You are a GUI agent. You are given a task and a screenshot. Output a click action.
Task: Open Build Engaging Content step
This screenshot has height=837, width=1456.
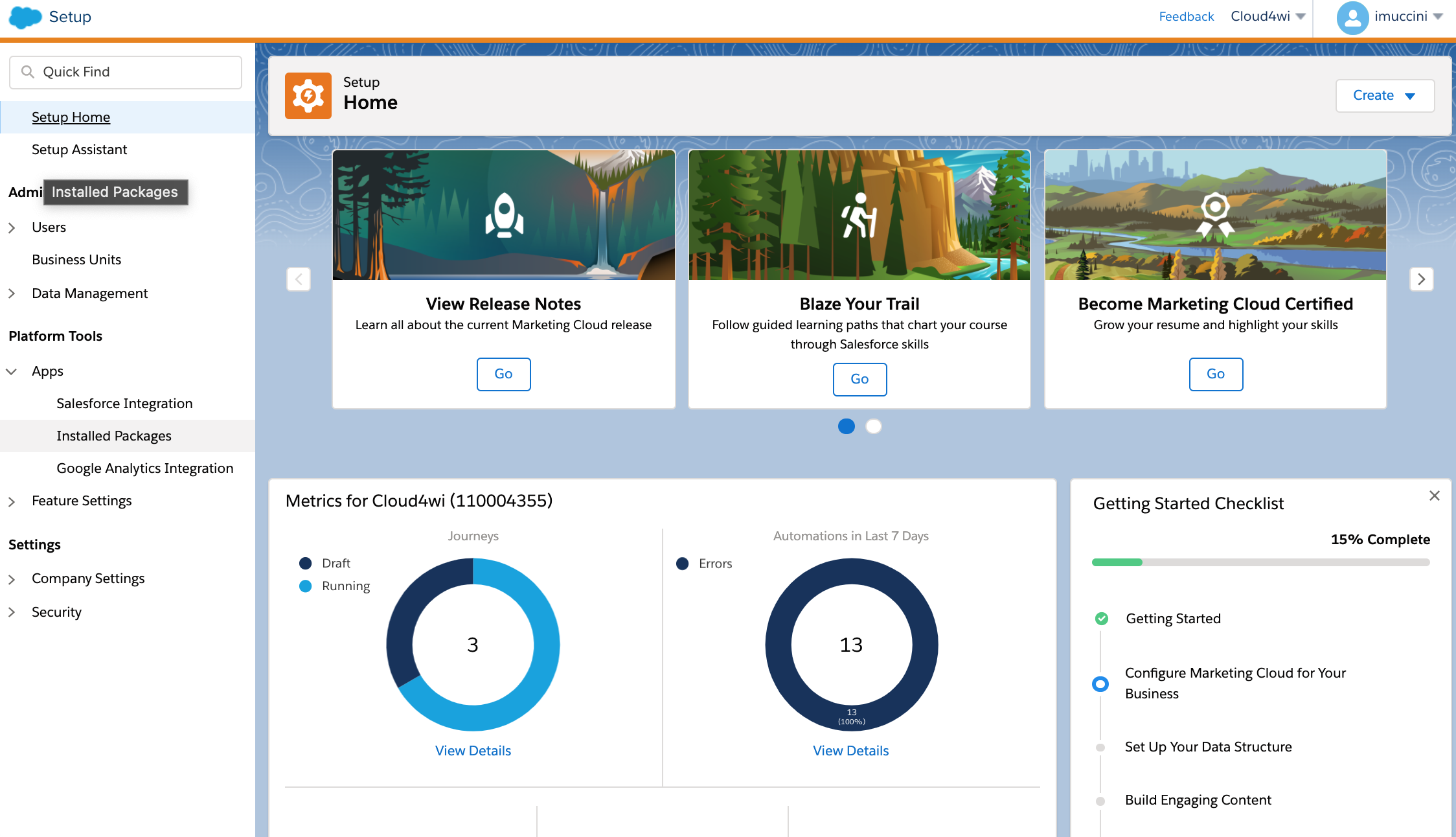1198,800
